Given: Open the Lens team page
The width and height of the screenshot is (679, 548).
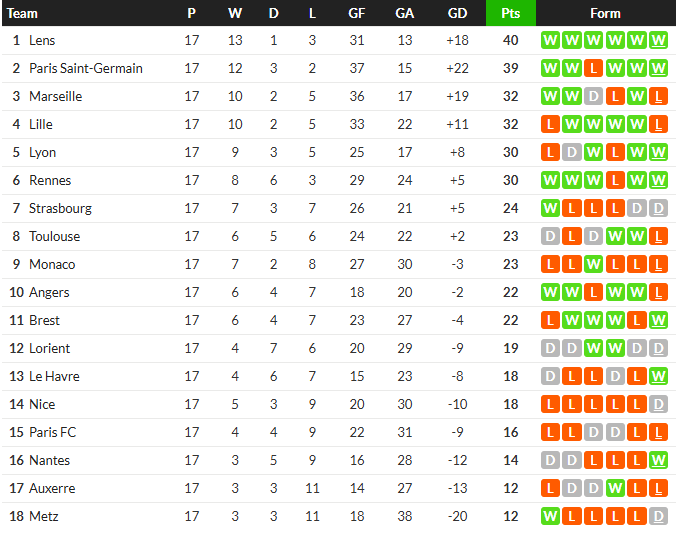Looking at the screenshot, I should tap(42, 40).
